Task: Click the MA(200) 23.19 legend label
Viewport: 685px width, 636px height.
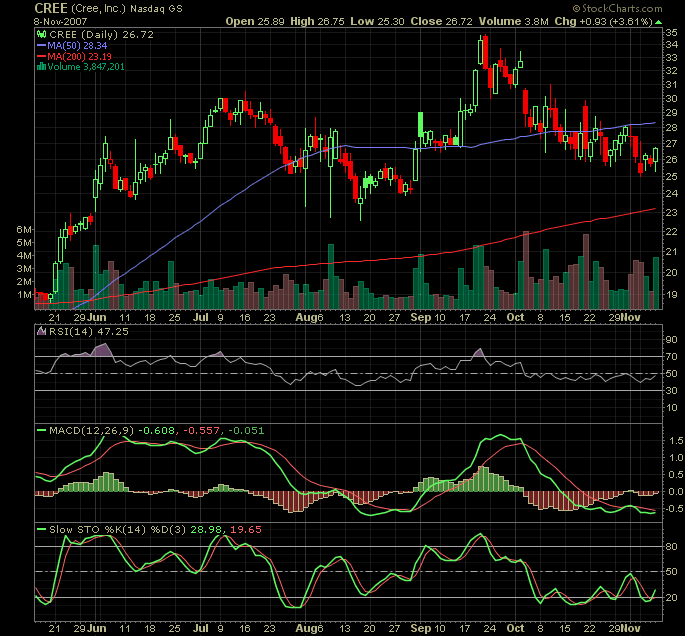Action: [80, 56]
